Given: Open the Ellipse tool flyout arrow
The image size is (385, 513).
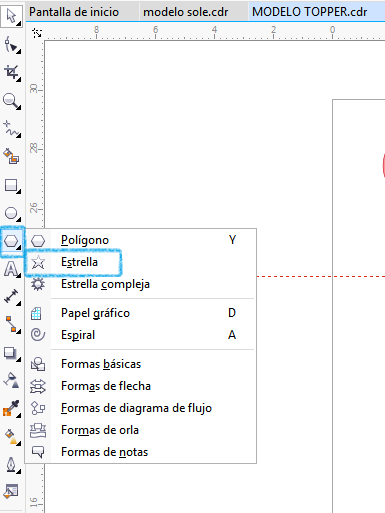Looking at the screenshot, I should tap(19, 220).
